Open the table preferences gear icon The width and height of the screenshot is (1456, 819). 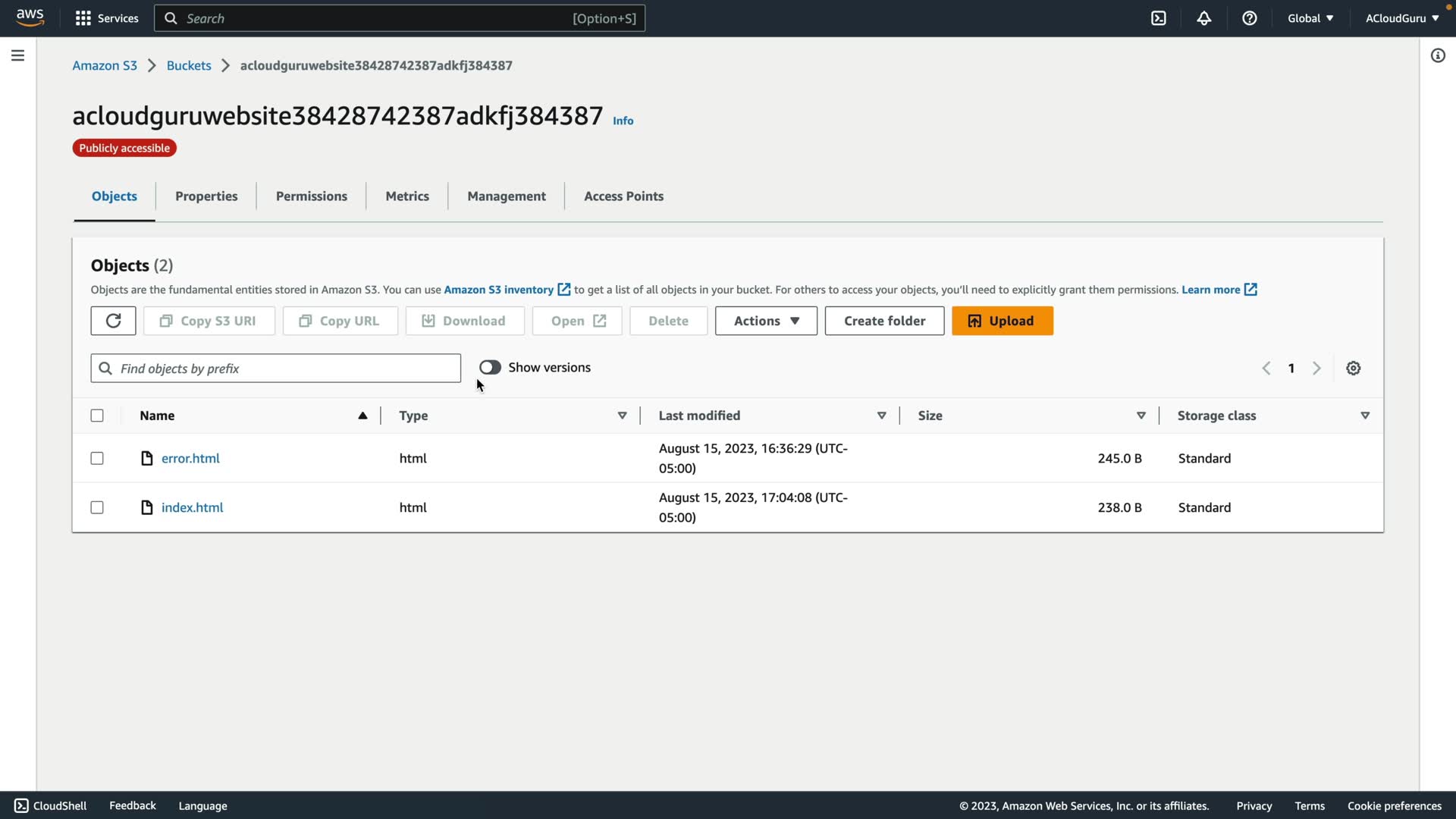(1353, 369)
